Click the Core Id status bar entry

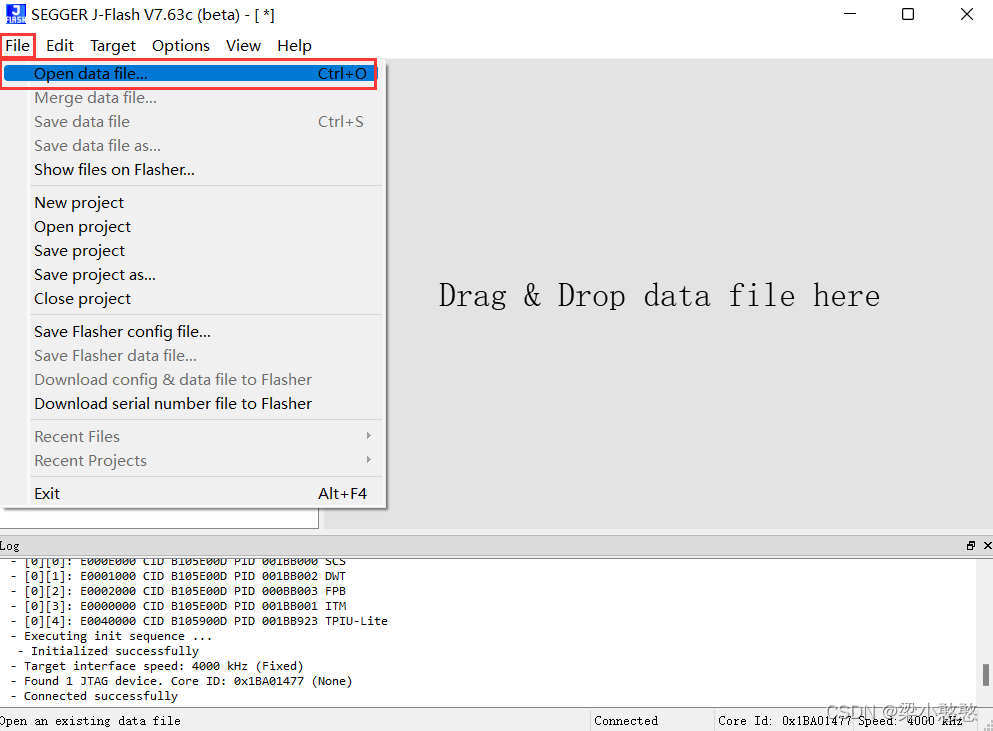784,721
